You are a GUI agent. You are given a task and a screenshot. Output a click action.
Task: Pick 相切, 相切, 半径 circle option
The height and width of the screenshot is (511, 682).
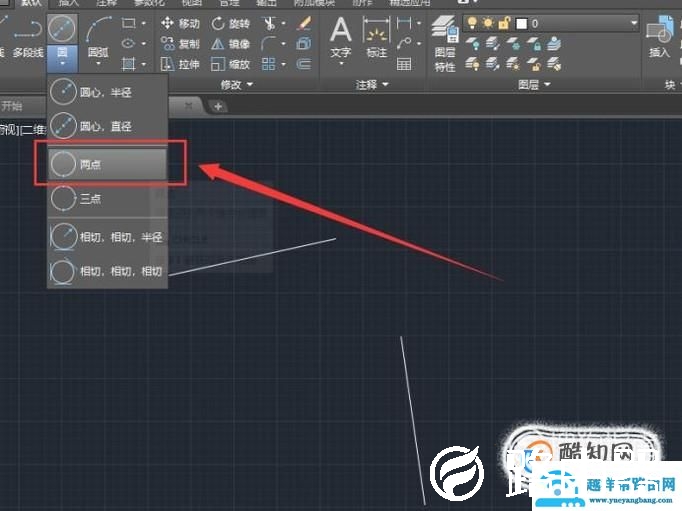[x=107, y=236]
